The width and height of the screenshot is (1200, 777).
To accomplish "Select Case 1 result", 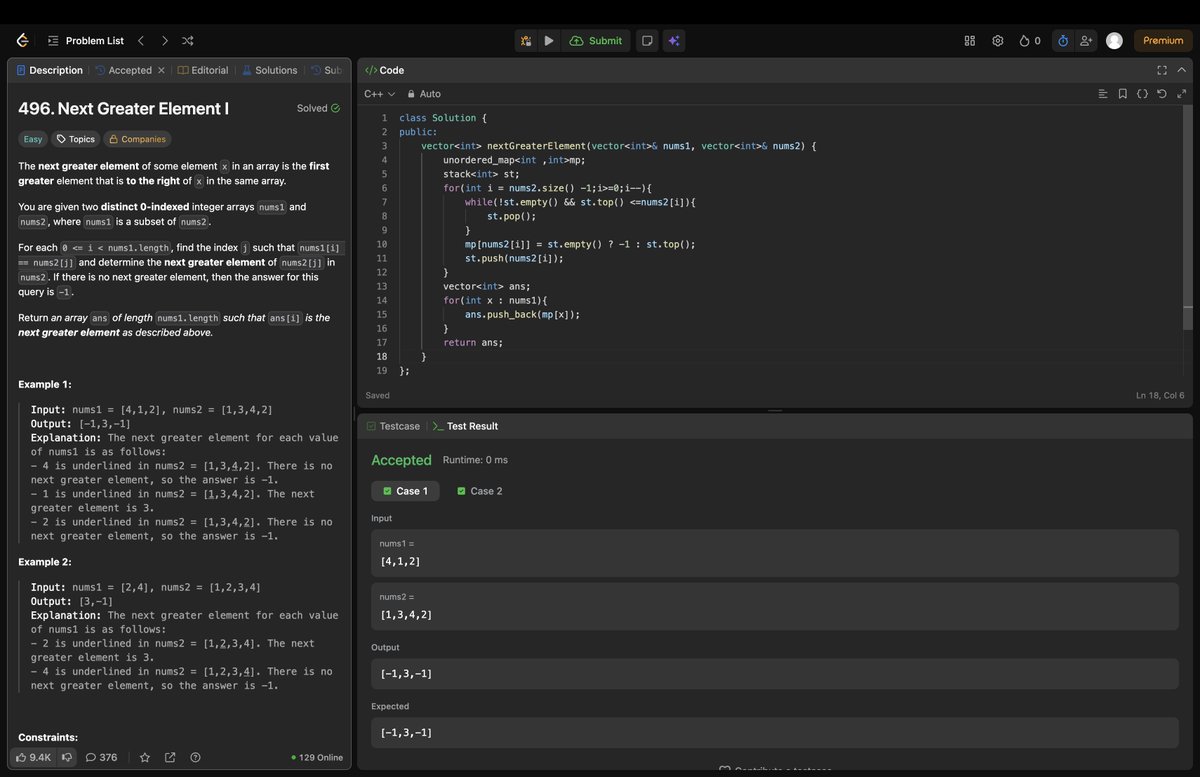I will [x=405, y=491].
